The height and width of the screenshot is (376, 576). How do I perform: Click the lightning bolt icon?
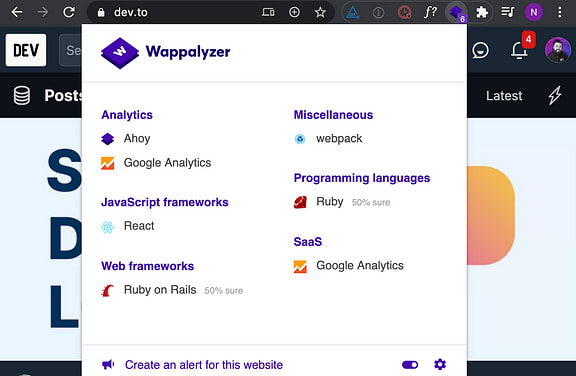point(555,95)
